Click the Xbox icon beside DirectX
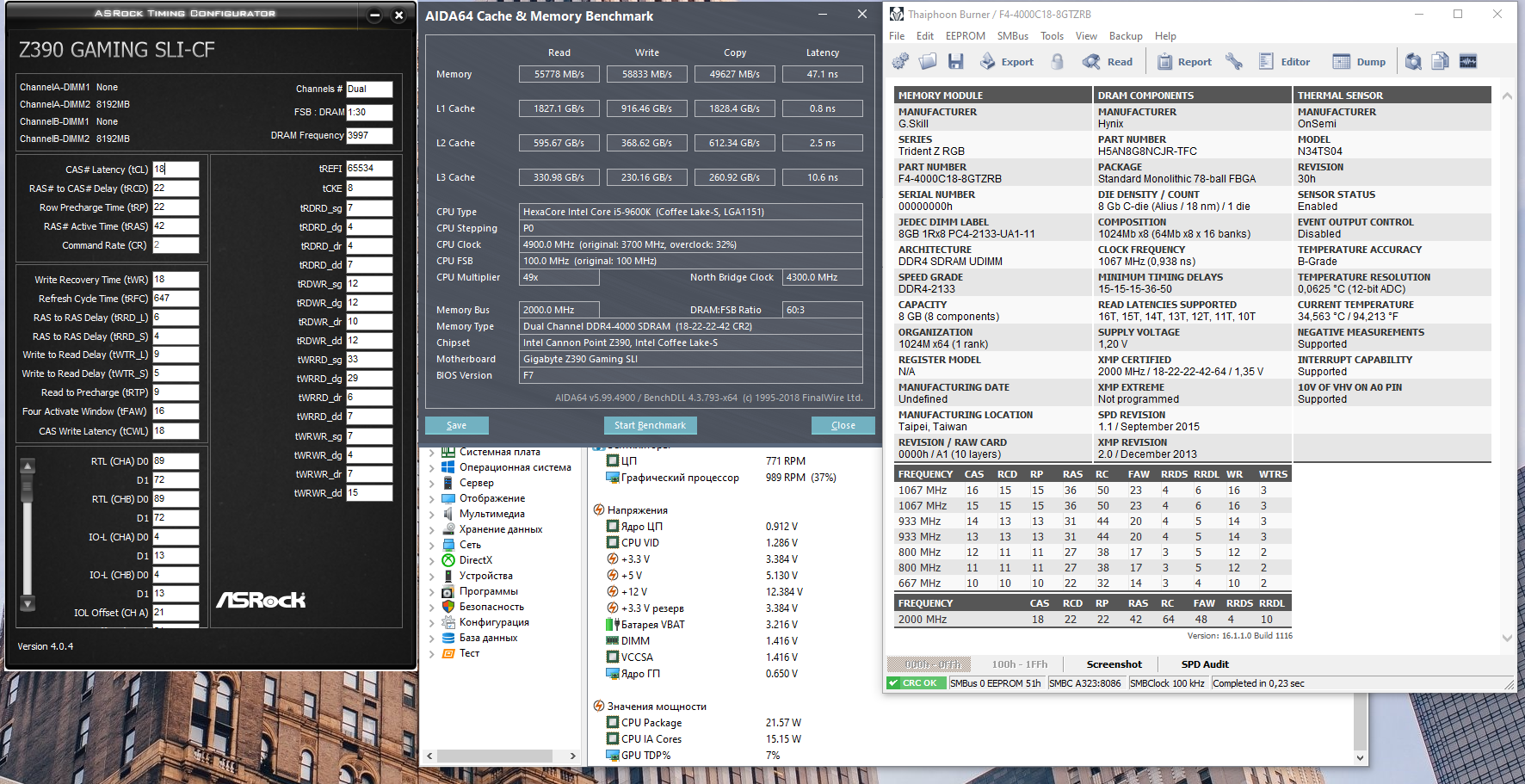Image resolution: width=1525 pixels, height=784 pixels. click(448, 560)
